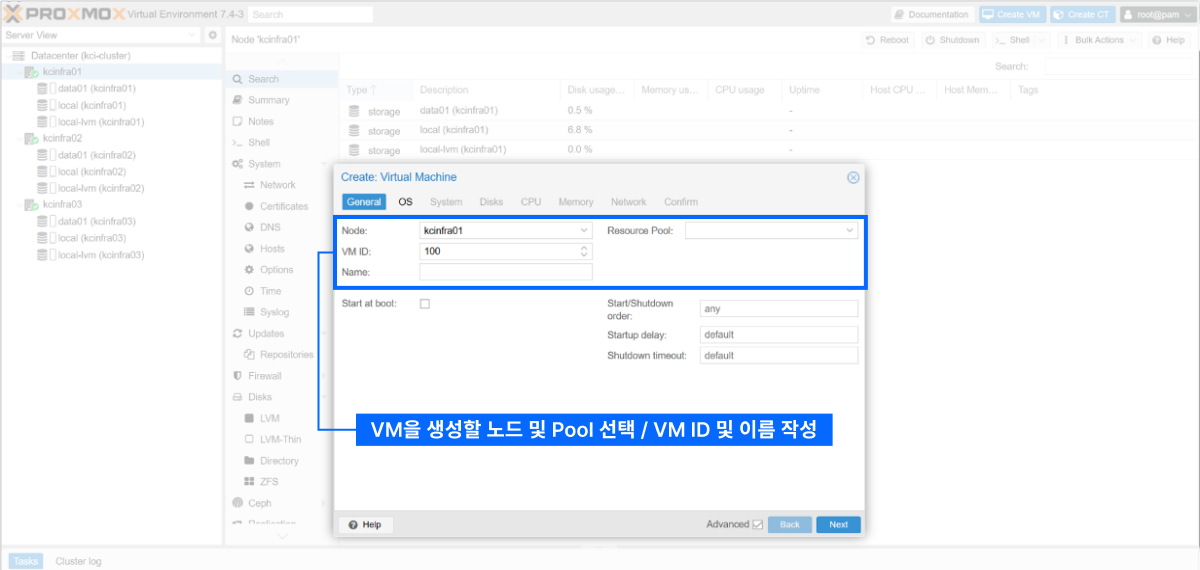Switch to the OS tab
This screenshot has height=570, width=1200.
click(405, 202)
